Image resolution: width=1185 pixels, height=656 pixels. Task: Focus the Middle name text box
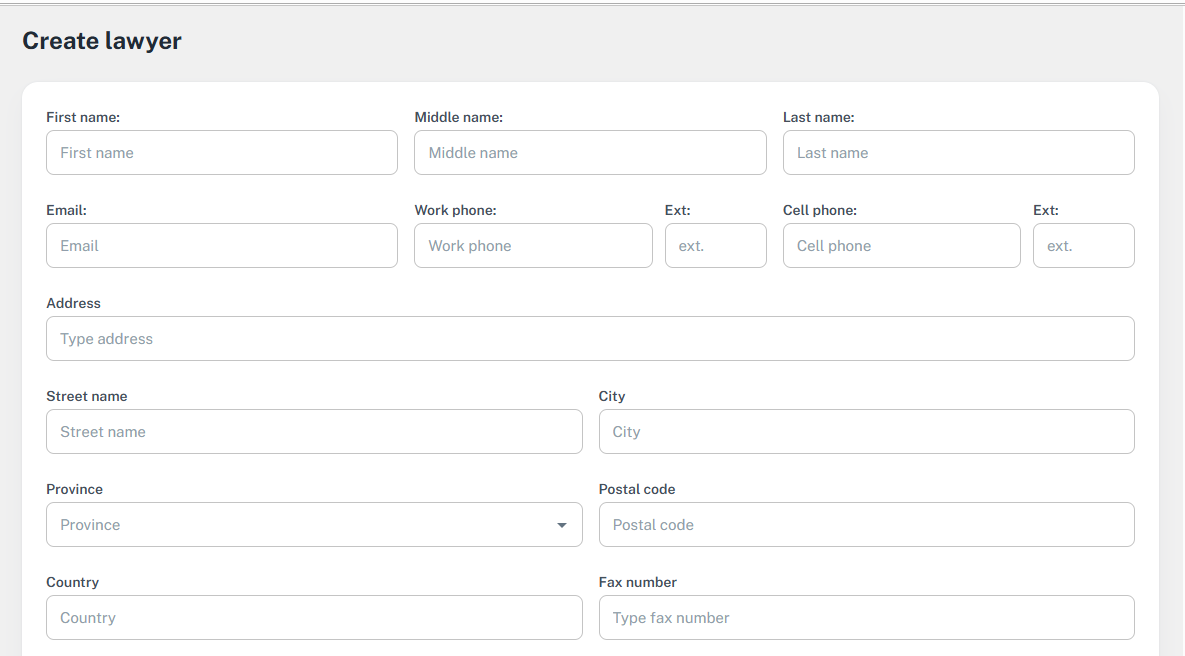590,153
